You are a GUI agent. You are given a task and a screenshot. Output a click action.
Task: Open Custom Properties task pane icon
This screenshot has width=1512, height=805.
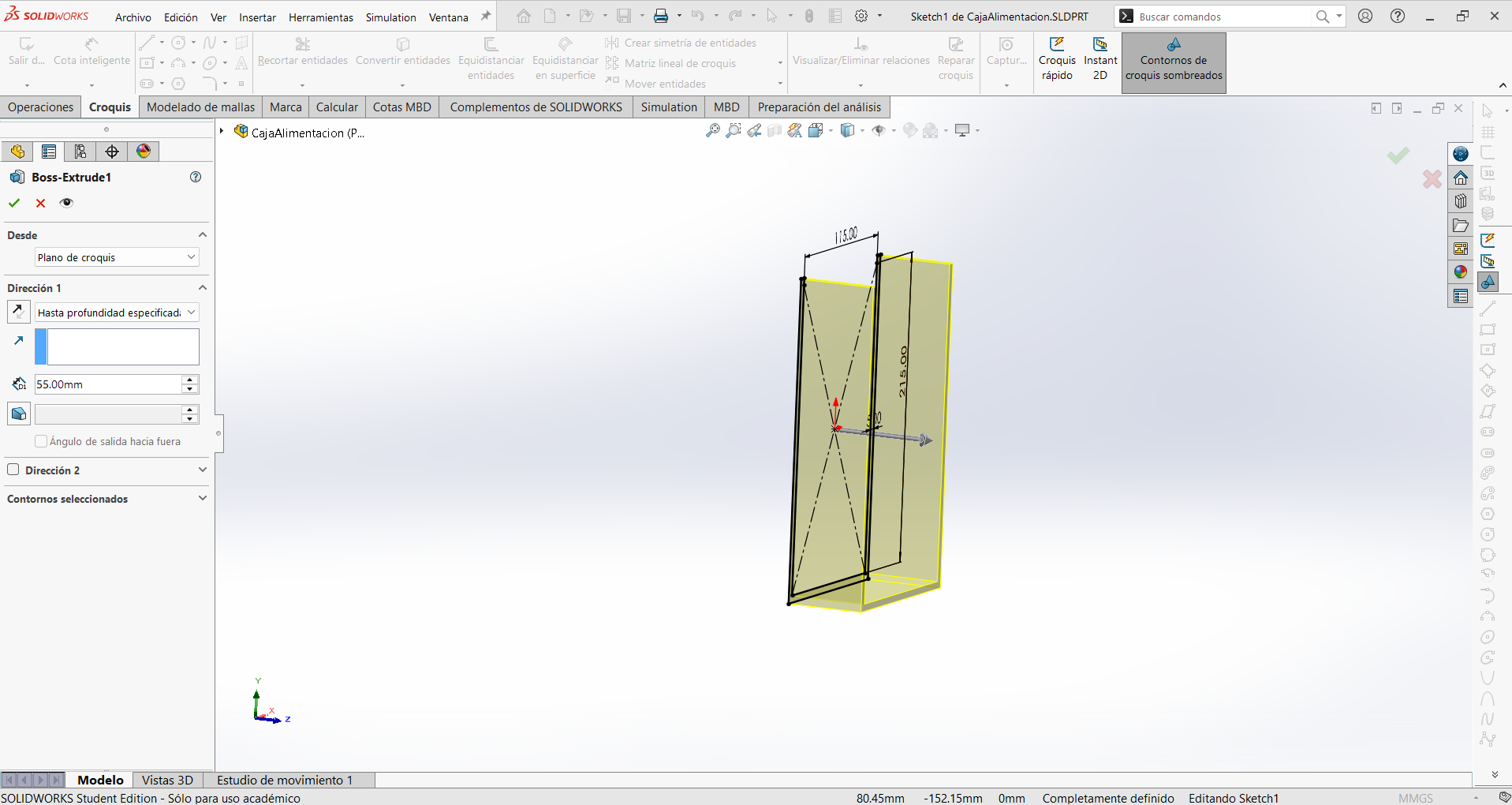pos(1461,296)
